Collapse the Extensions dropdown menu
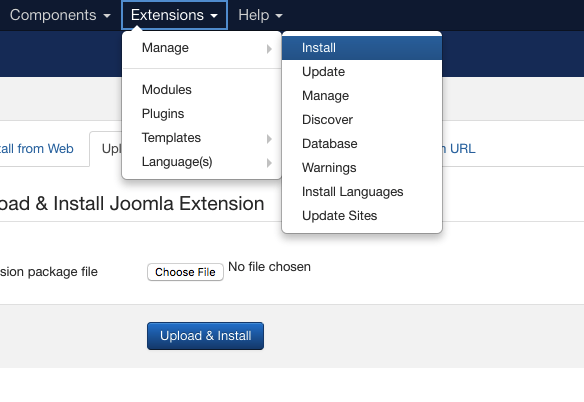 tap(174, 15)
